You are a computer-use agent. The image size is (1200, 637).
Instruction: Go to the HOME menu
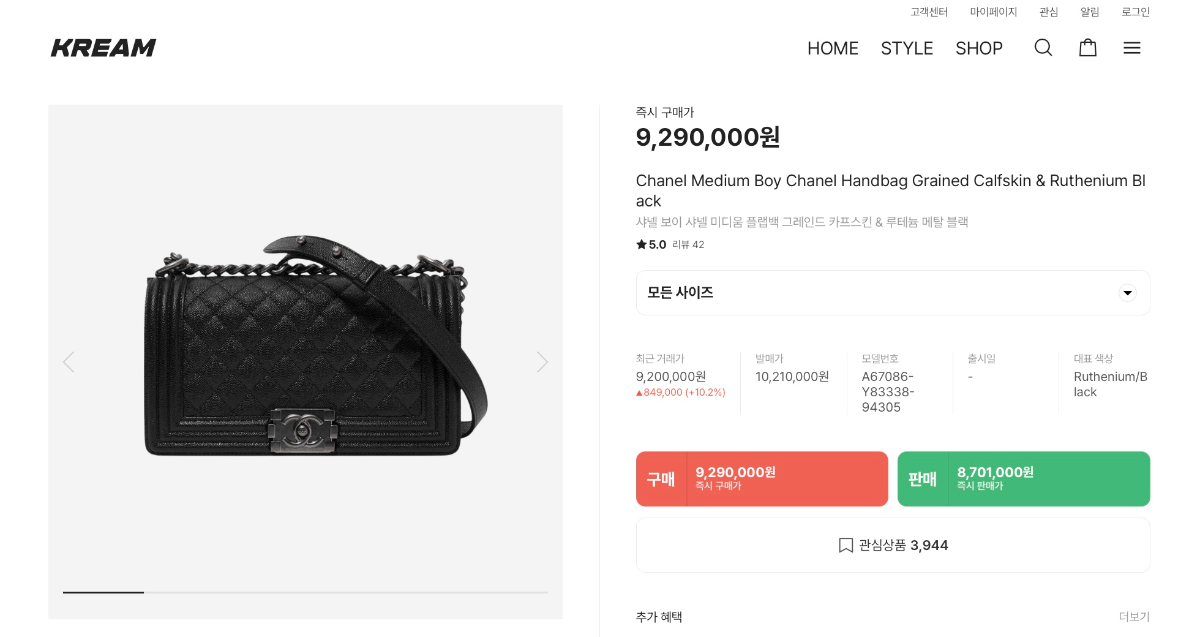(x=833, y=48)
